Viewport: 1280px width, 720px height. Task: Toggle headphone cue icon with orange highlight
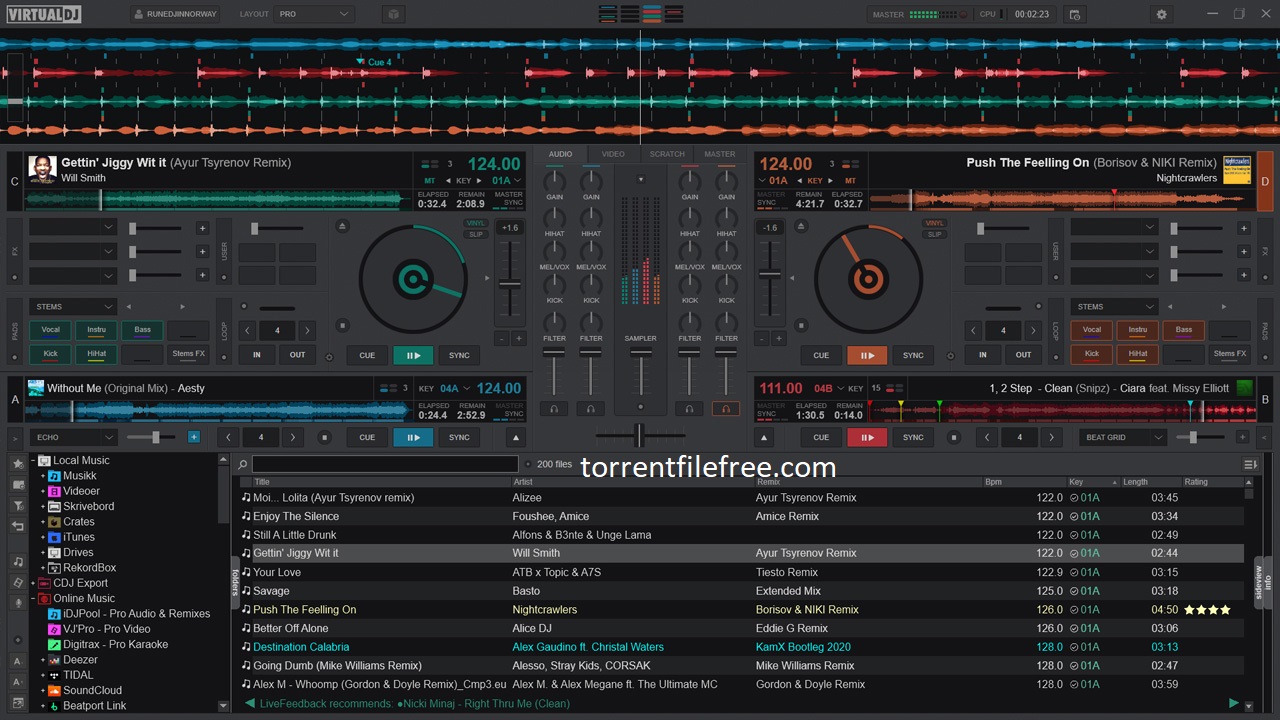click(726, 408)
